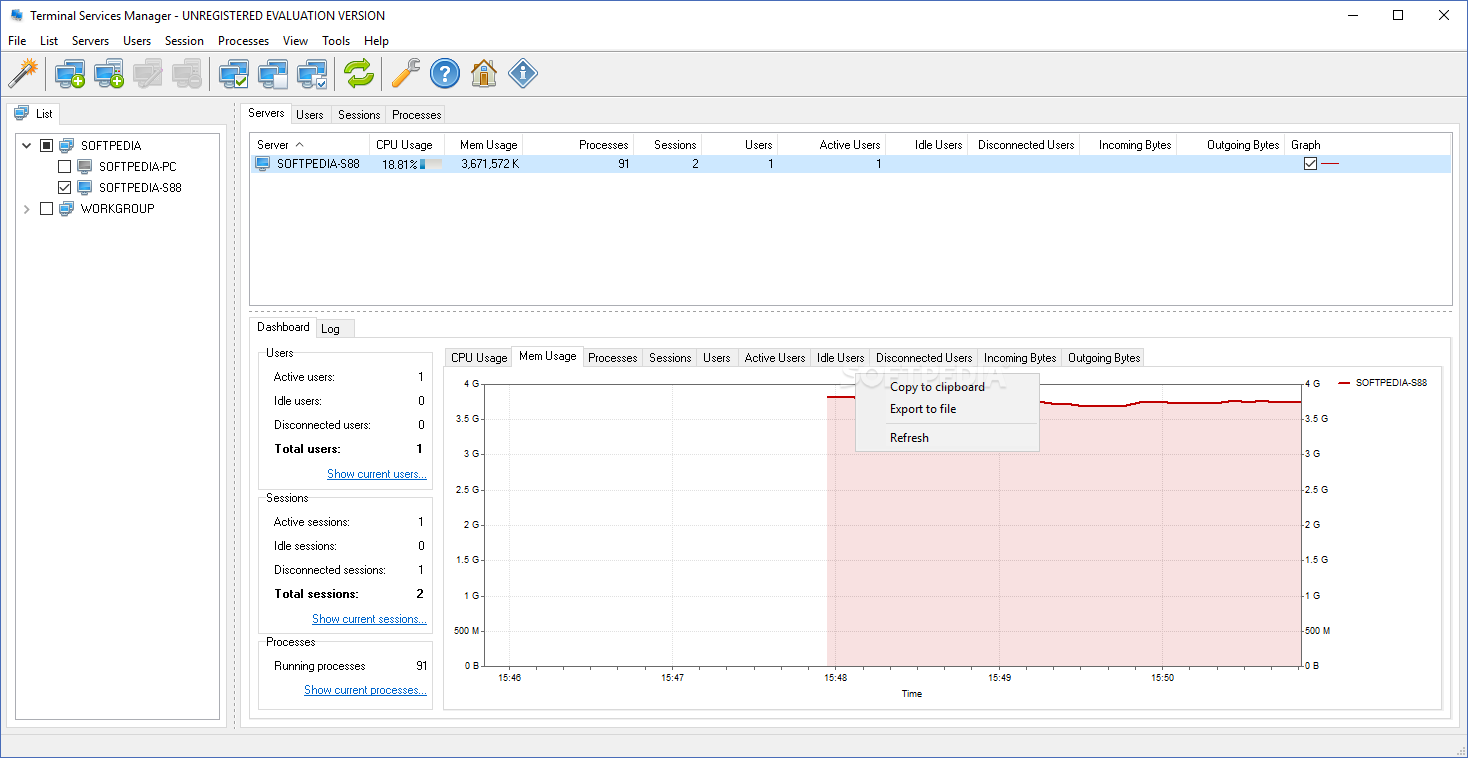Check the SOFTPEDIA-PC checkbox
The height and width of the screenshot is (758, 1468).
65,167
